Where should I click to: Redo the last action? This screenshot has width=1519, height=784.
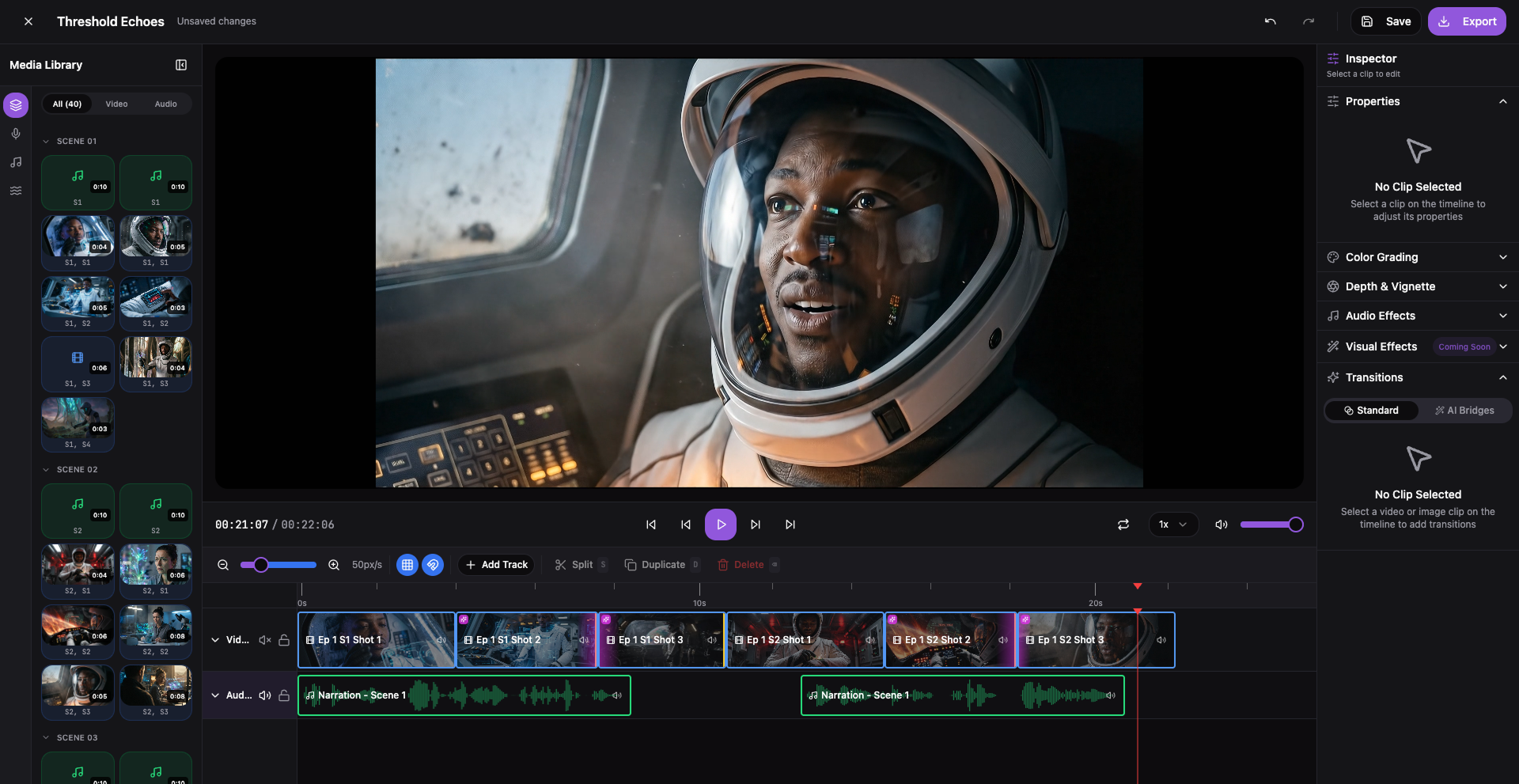(1308, 21)
